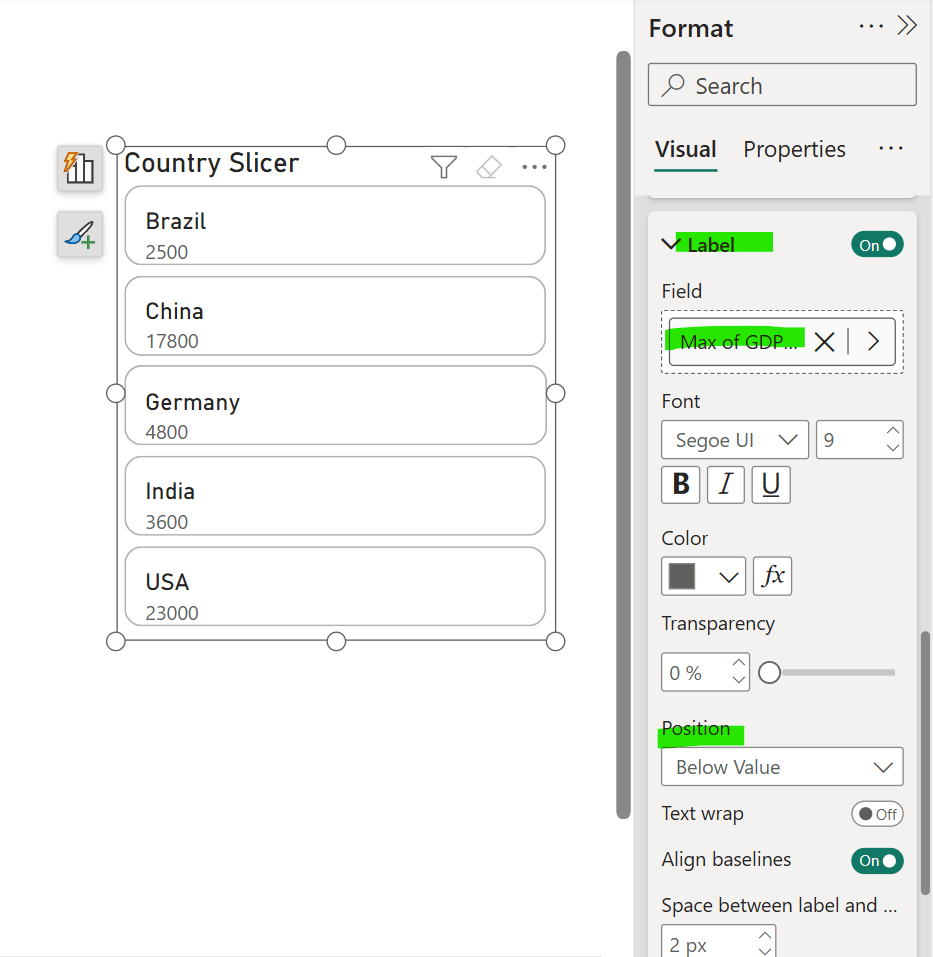Click the Transparency slider handle
933x957 pixels.
(769, 673)
